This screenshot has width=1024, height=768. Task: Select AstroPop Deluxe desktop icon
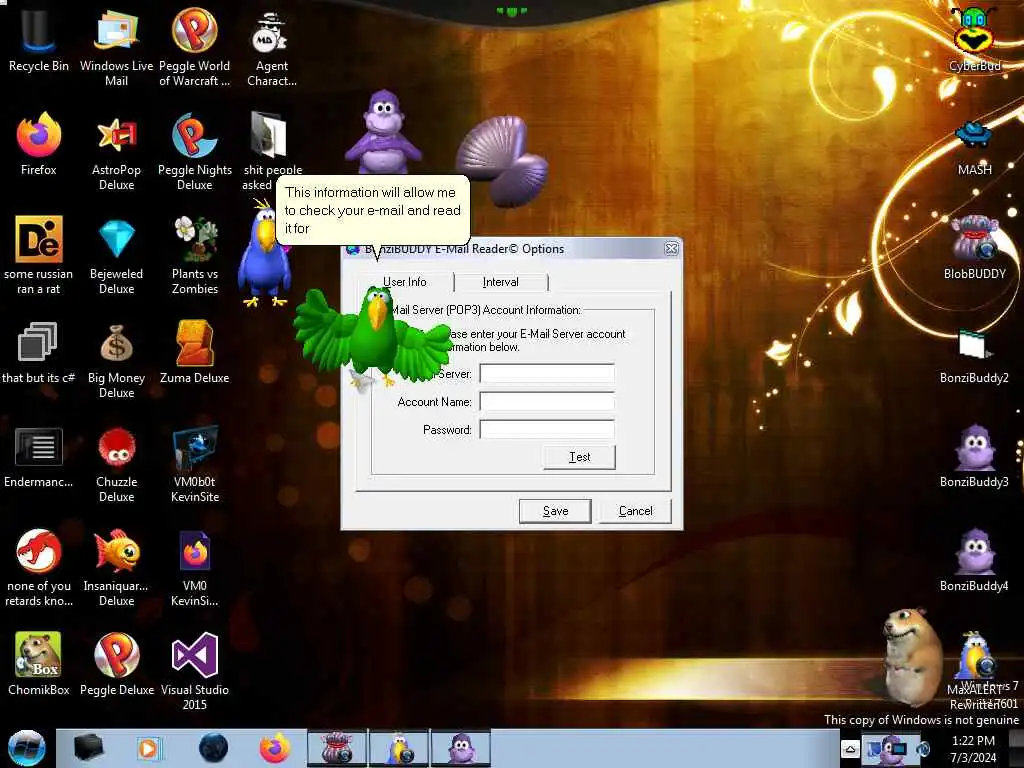pos(116,152)
